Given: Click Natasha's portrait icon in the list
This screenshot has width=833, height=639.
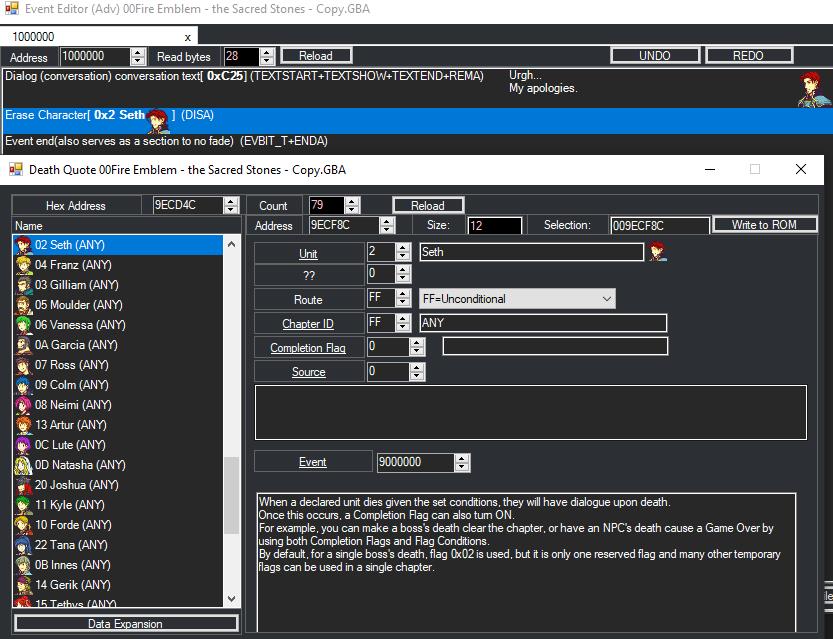Looking at the screenshot, I should (23, 465).
